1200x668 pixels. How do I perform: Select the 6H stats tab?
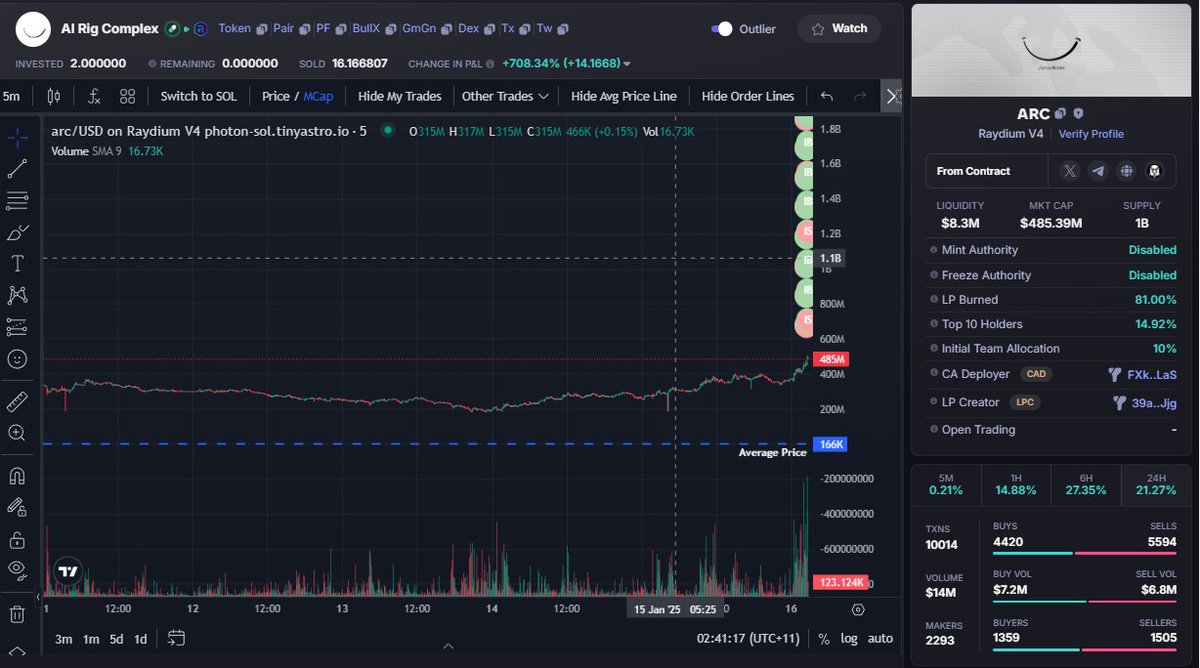(1085, 484)
